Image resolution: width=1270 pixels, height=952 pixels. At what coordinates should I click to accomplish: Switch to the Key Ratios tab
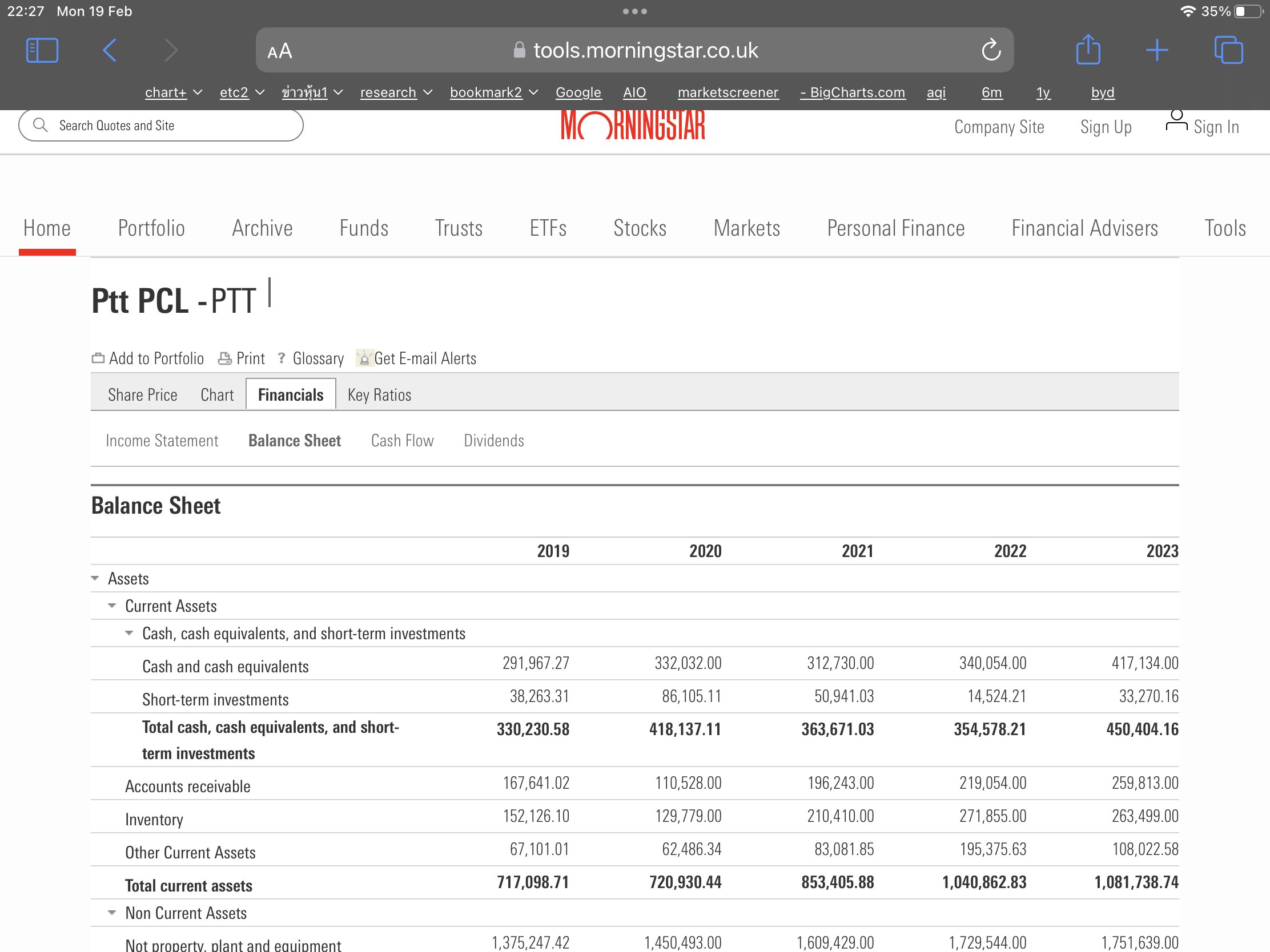[x=380, y=395]
